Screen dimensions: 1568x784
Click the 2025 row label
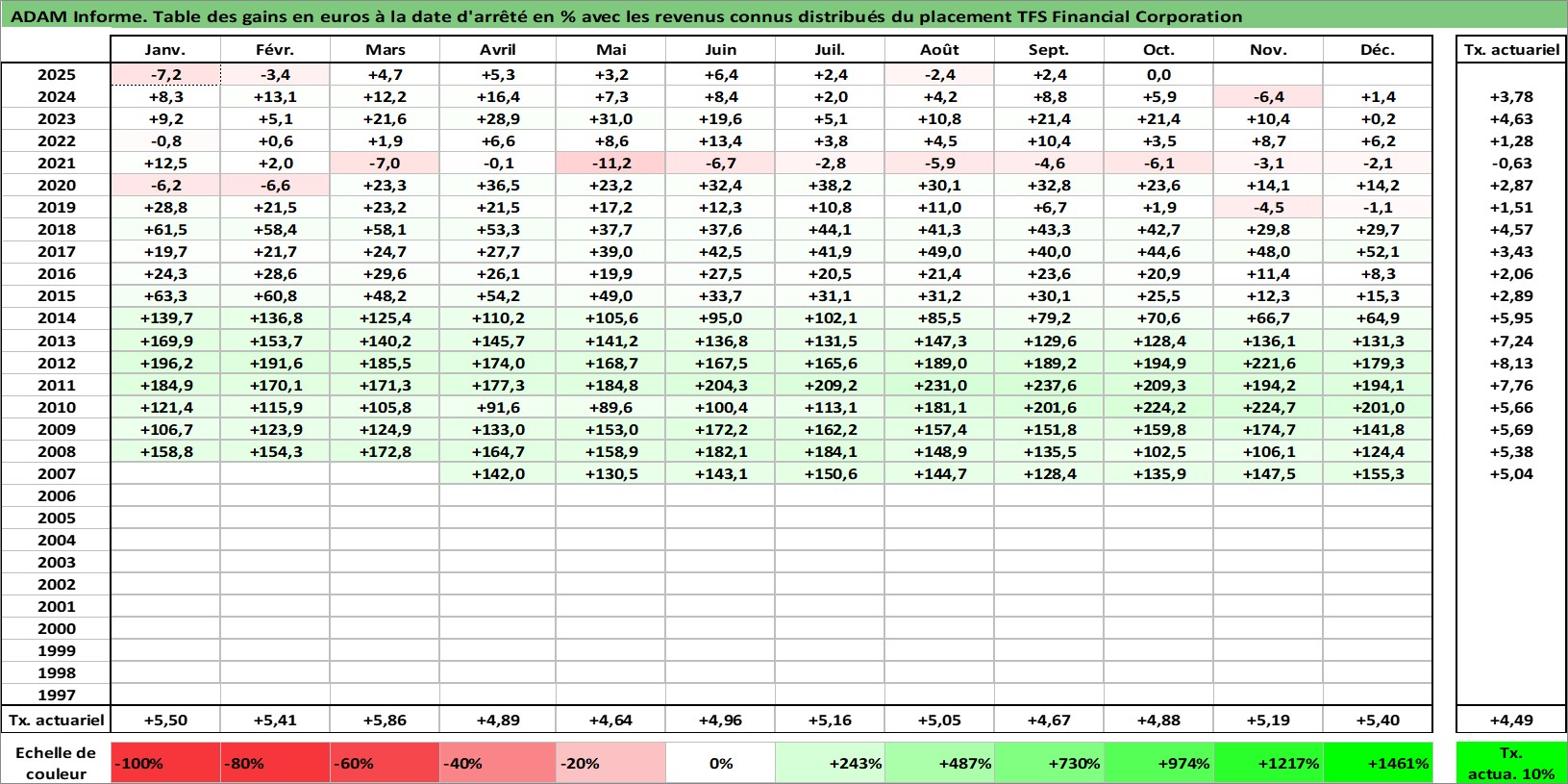click(x=56, y=74)
